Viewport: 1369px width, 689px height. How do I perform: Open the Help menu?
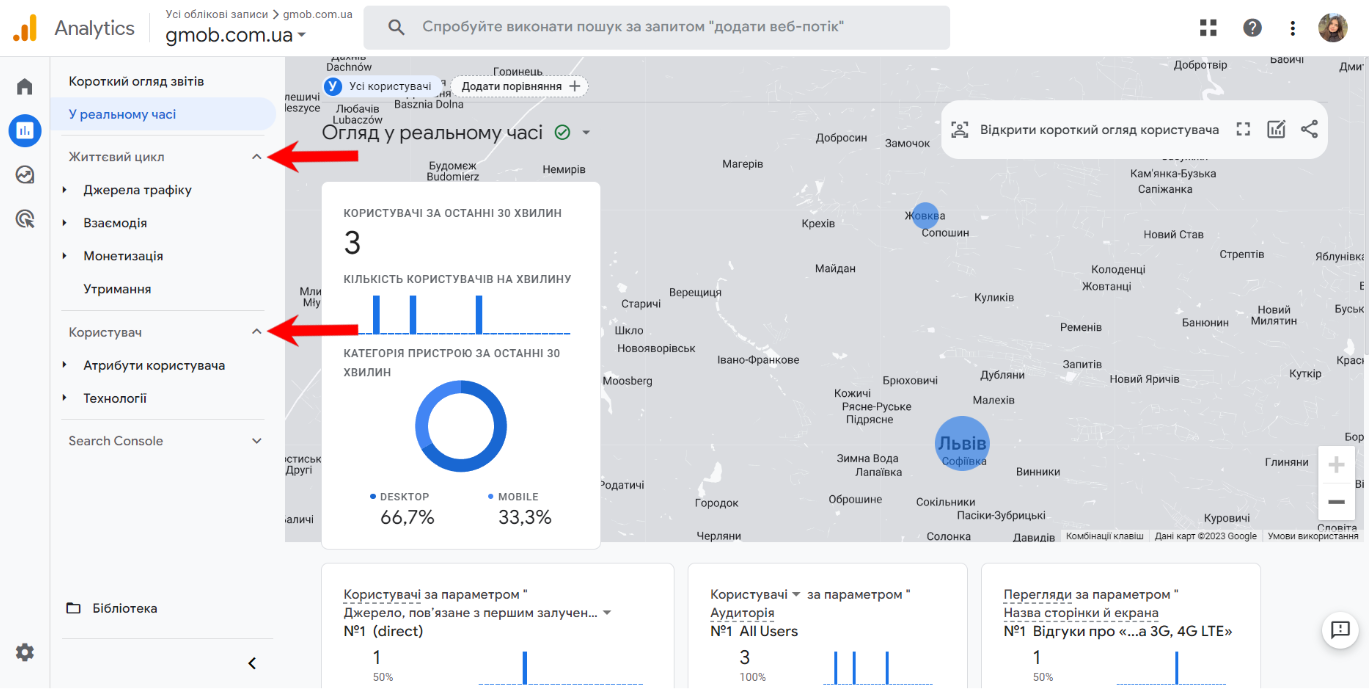click(1252, 27)
